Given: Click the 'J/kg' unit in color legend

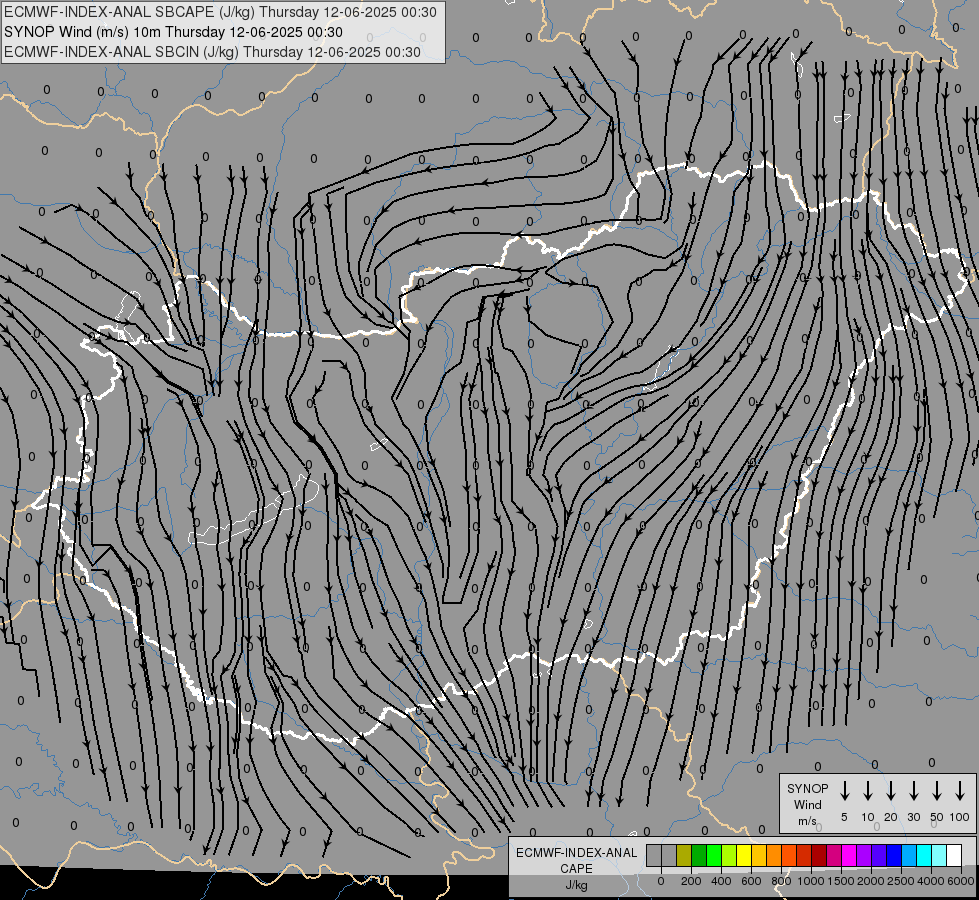Looking at the screenshot, I should [x=576, y=885].
